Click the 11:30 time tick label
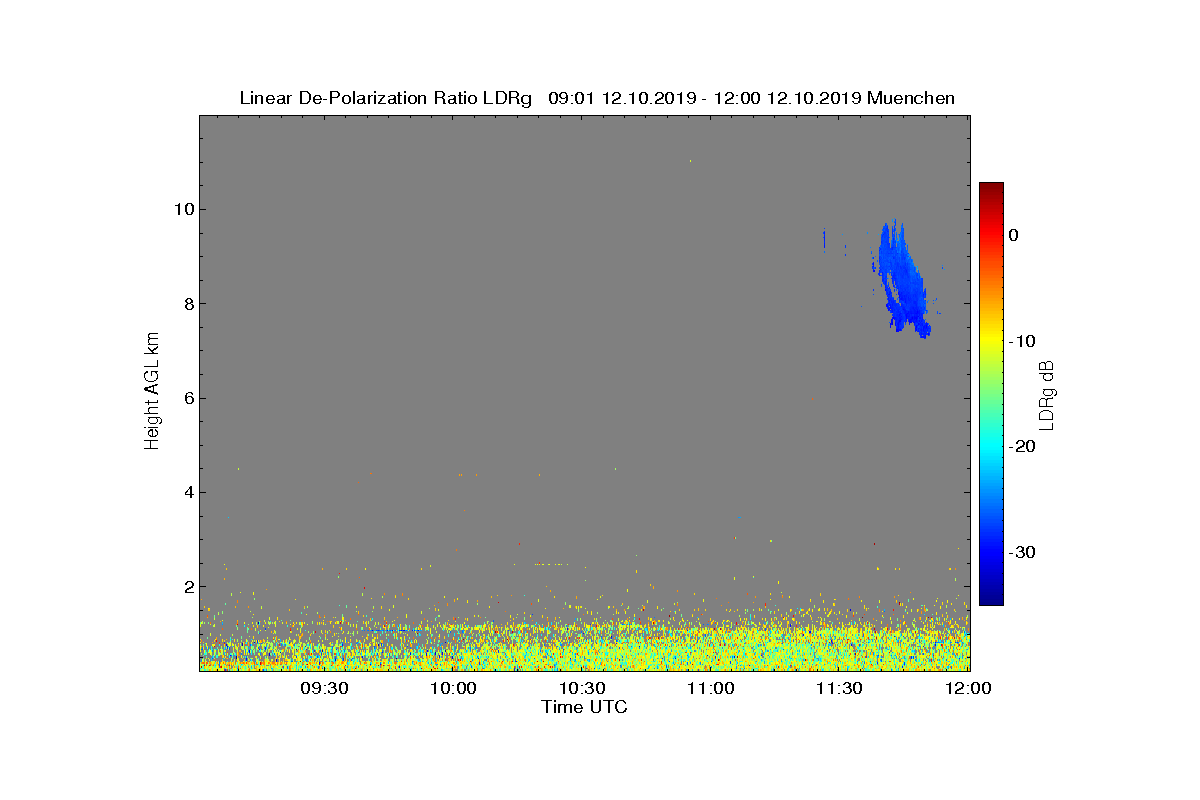This screenshot has width=1200, height=800. click(840, 688)
